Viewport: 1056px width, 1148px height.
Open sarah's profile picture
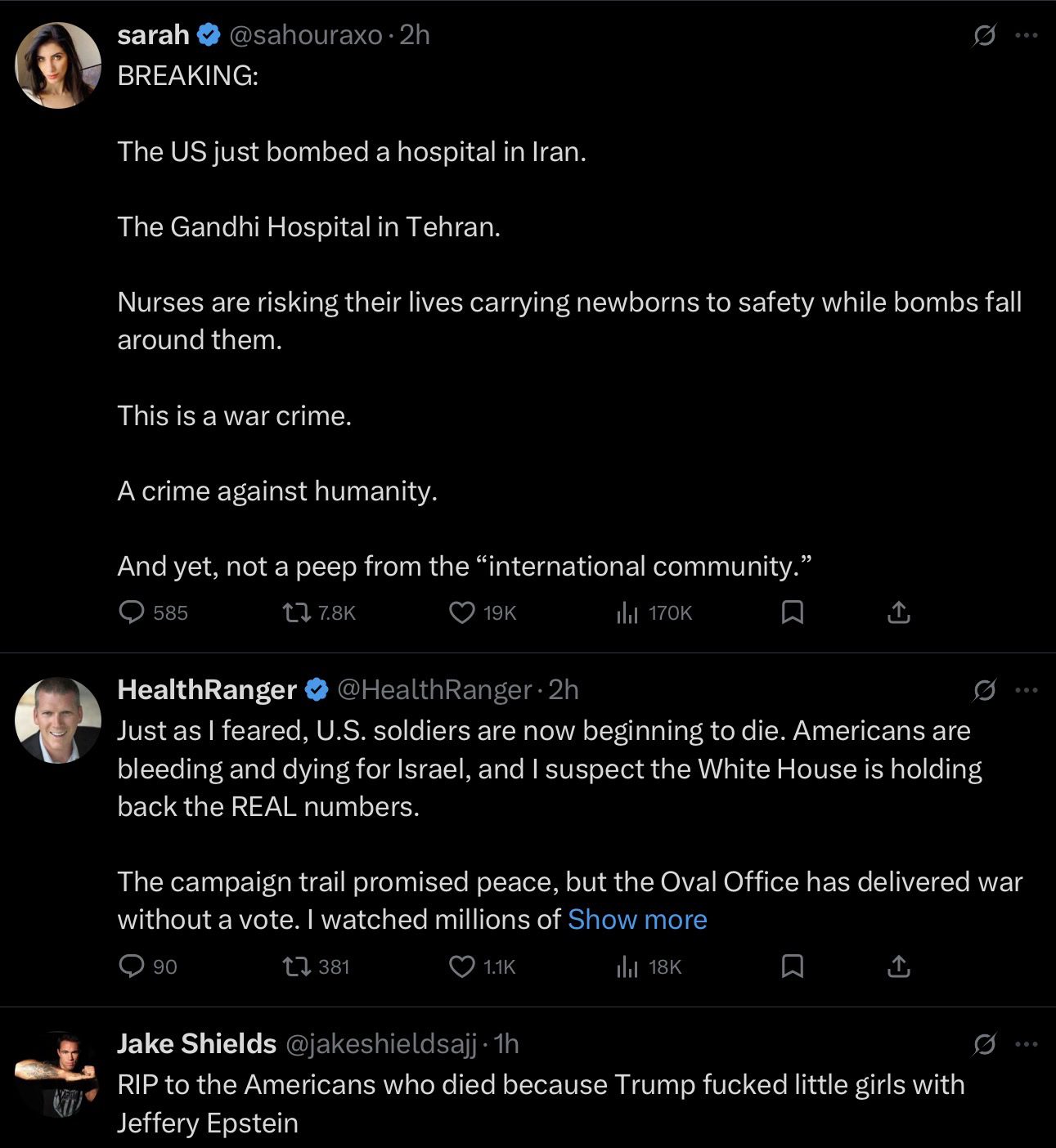[x=58, y=65]
